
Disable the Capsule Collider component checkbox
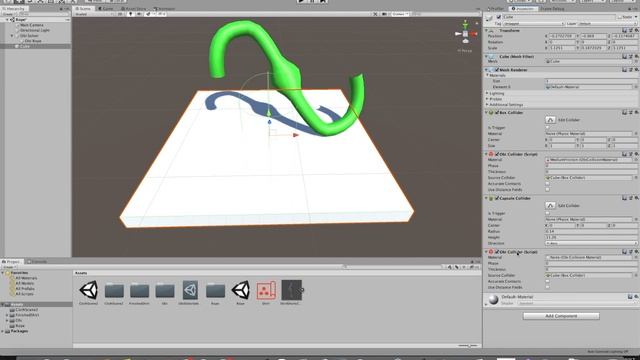(x=497, y=198)
